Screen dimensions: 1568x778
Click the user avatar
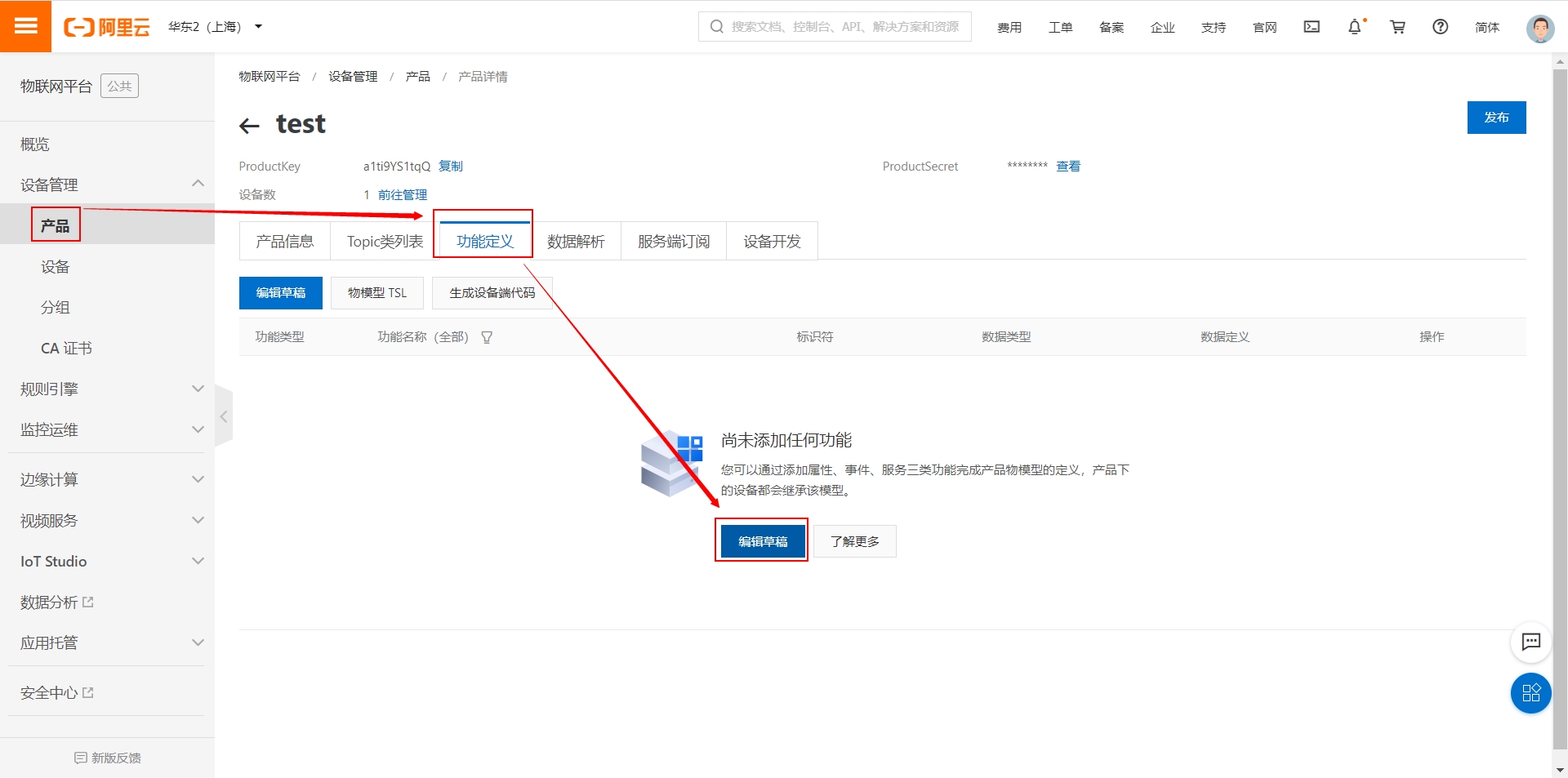tap(1540, 27)
